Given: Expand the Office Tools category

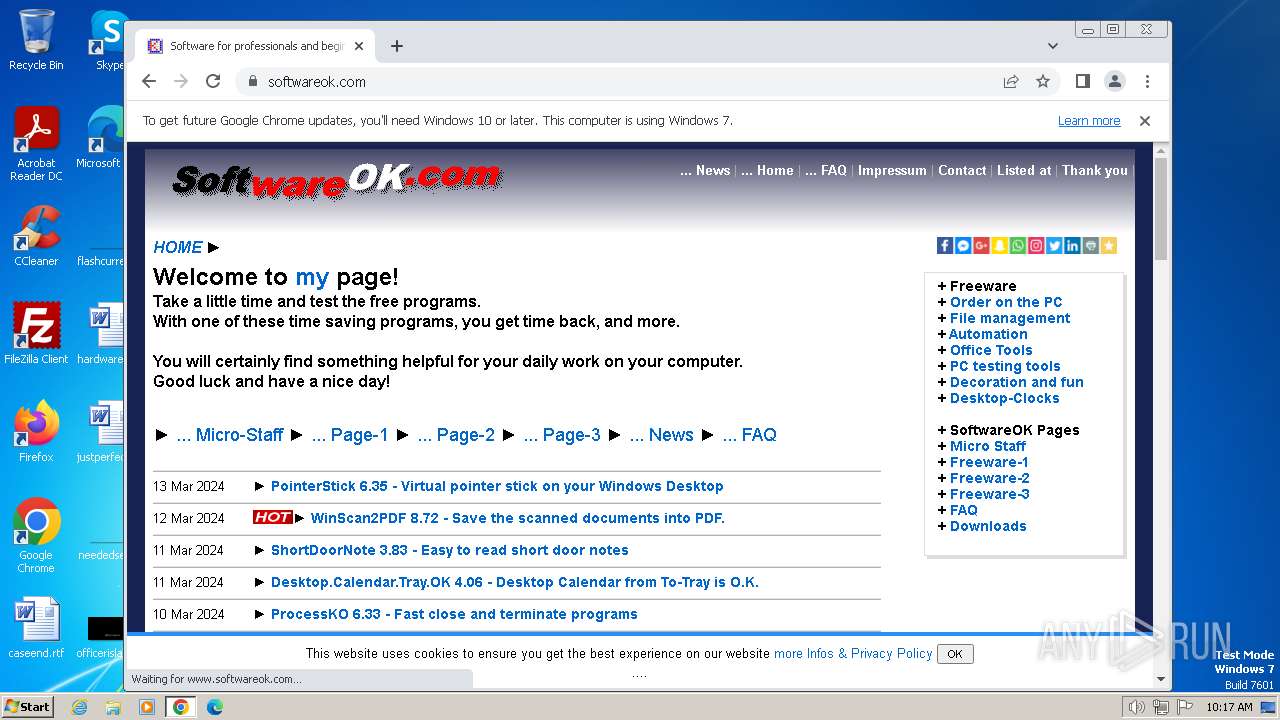Looking at the screenshot, I should (991, 350).
